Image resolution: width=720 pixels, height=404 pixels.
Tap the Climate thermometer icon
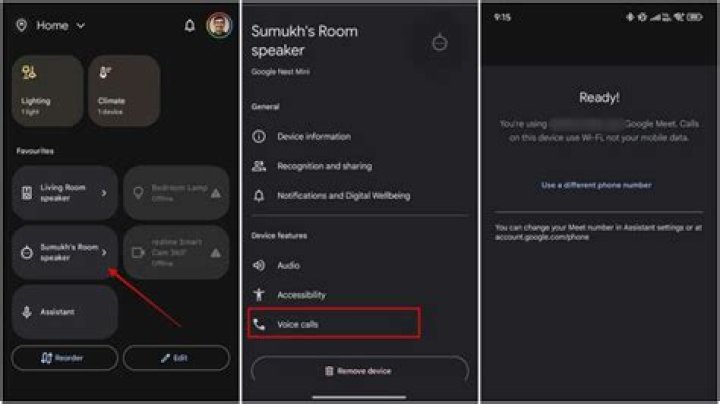[105, 72]
